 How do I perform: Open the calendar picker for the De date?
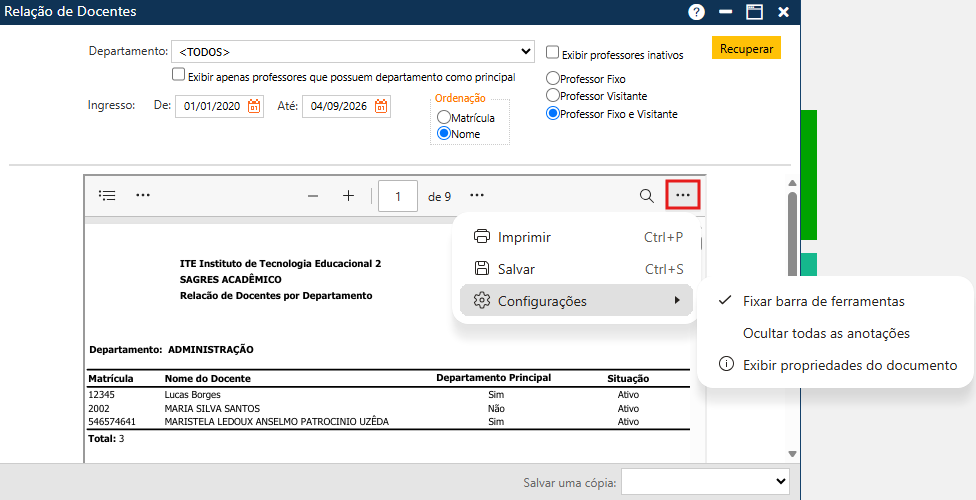[254, 106]
